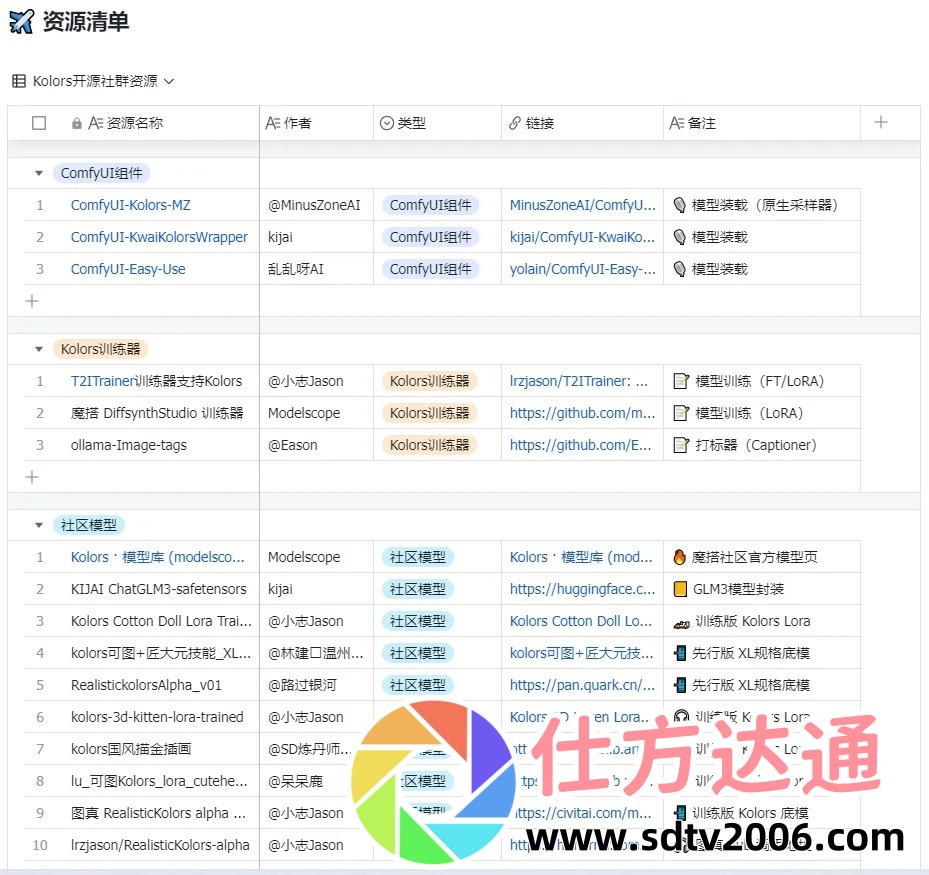This screenshot has width=929, height=875.
Task: Click icon beside 模型装载（原生采样器）note
Action: 680,205
